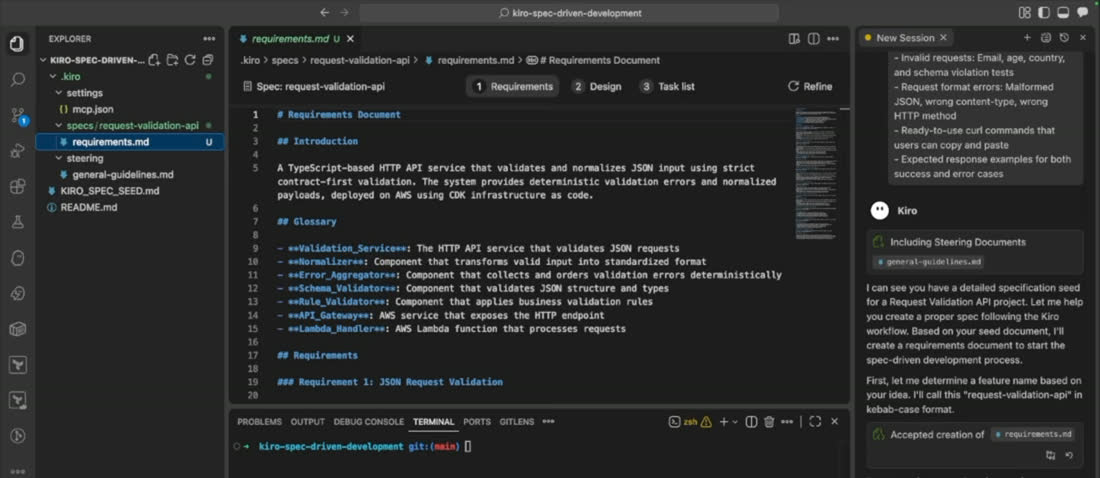
Task: Split the terminal
Action: 751,422
